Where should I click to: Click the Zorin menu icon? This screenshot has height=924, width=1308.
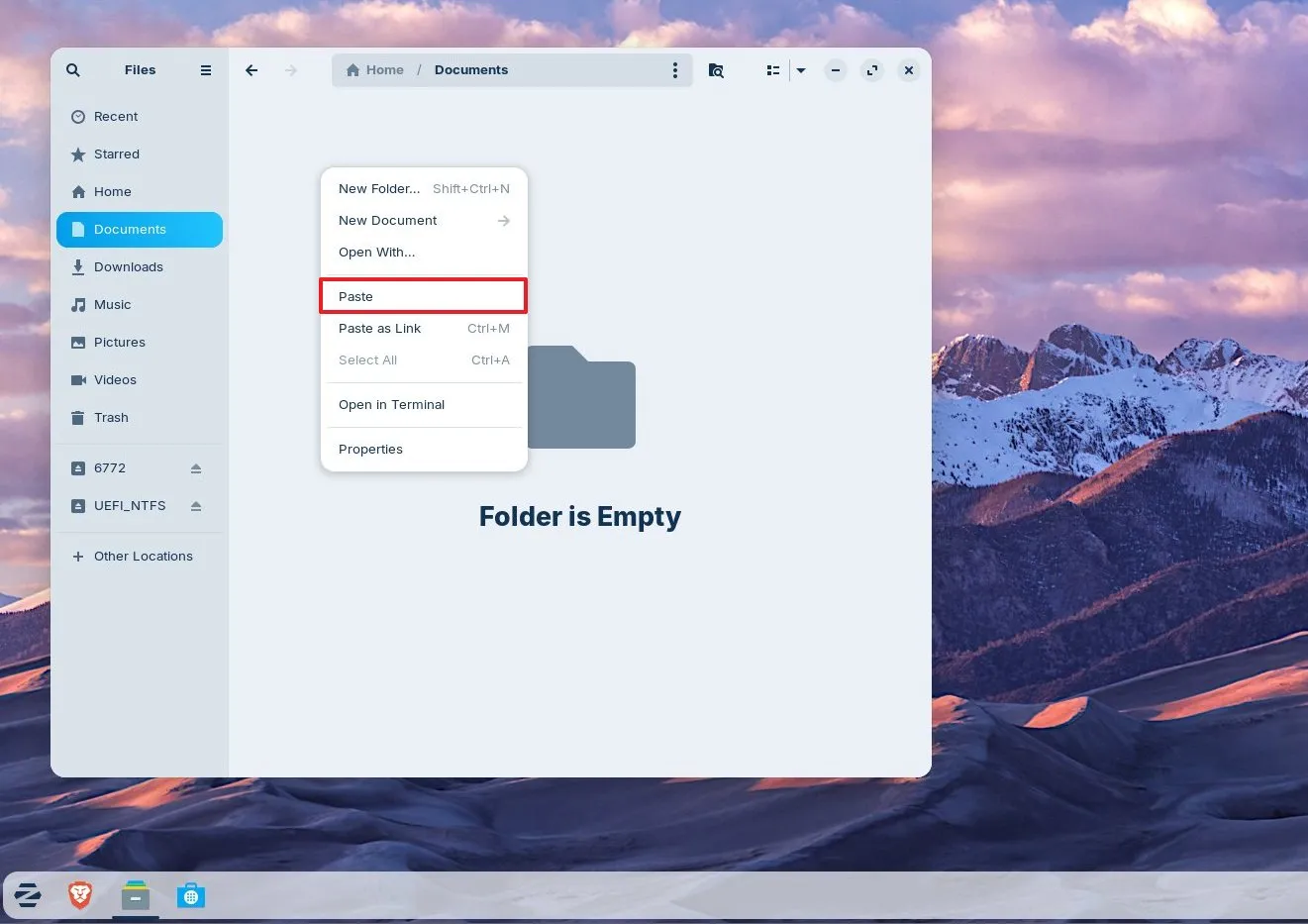click(27, 895)
